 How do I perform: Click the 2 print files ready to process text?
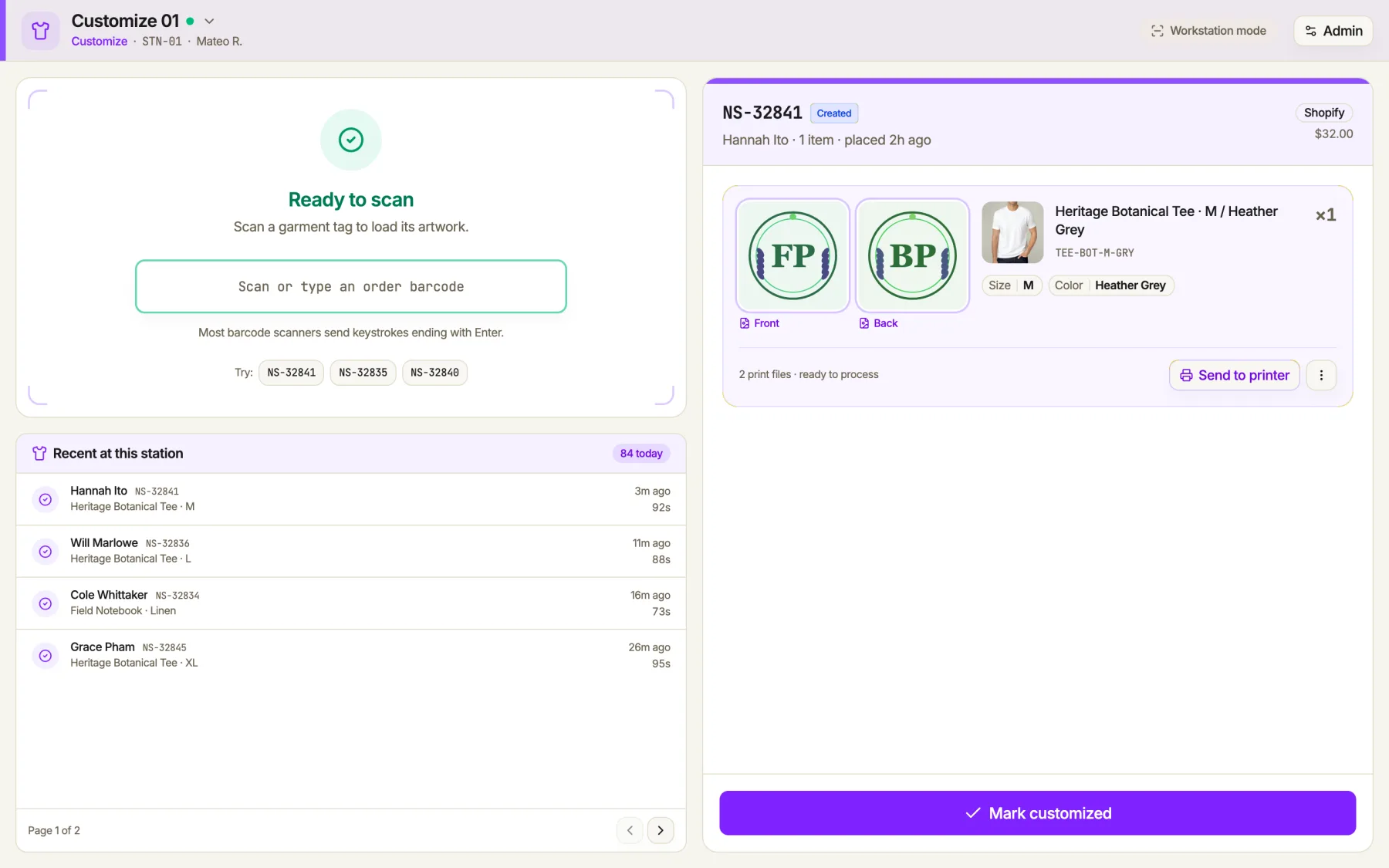coord(809,375)
